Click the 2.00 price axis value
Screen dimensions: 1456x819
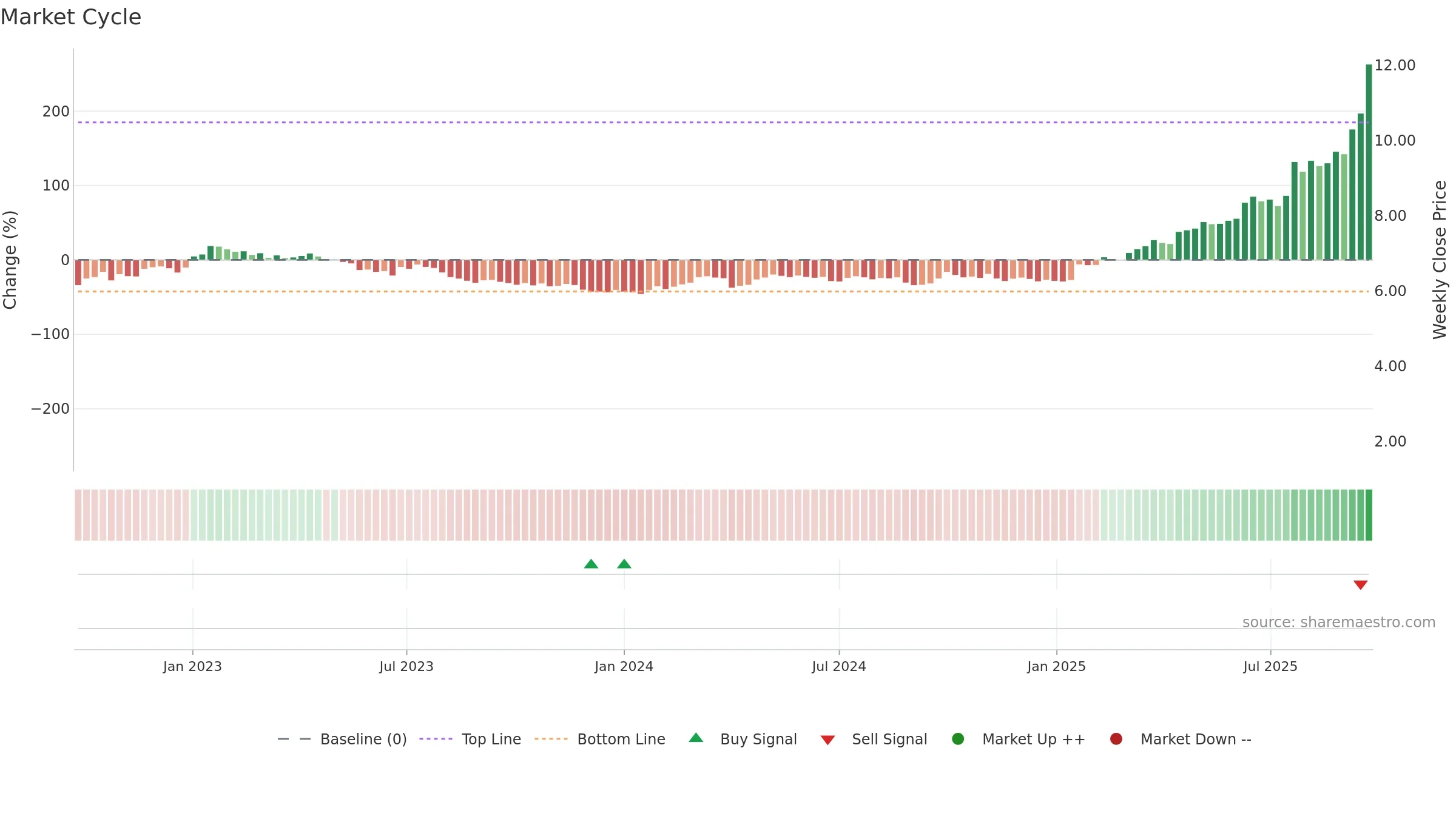(1390, 442)
